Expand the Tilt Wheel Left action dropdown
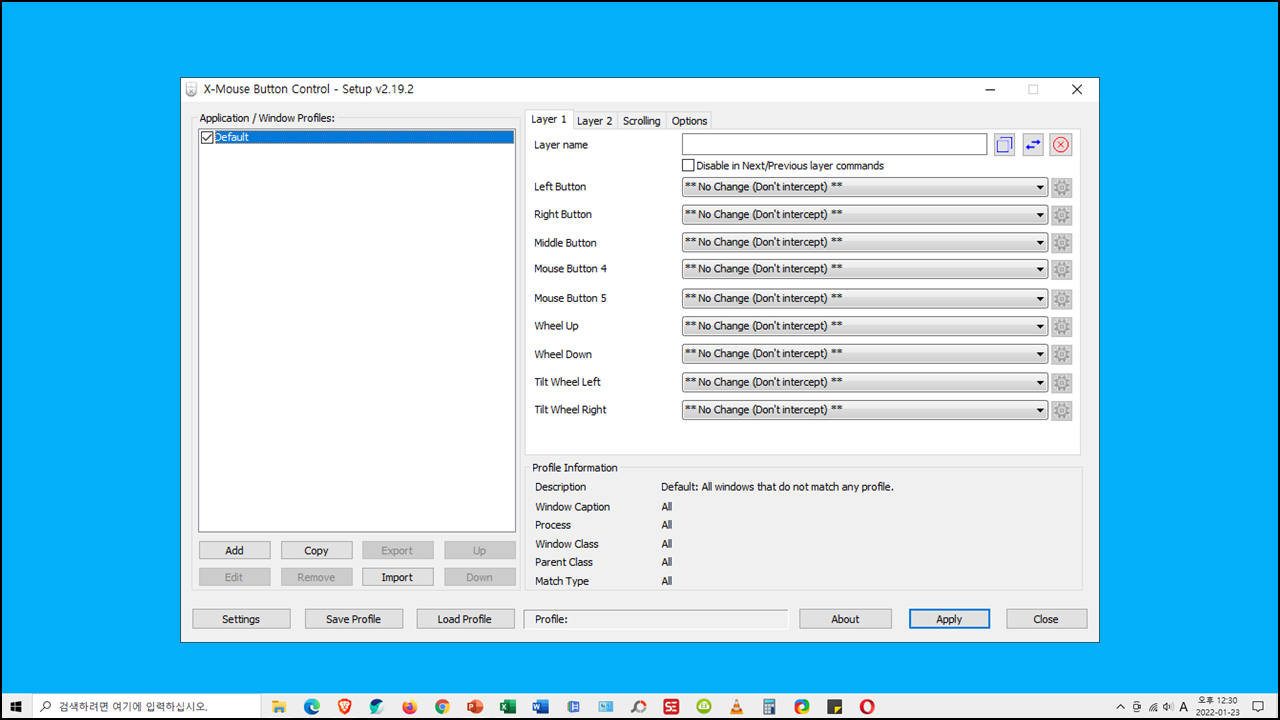Screen dimensions: 1280x720 (x=864, y=382)
